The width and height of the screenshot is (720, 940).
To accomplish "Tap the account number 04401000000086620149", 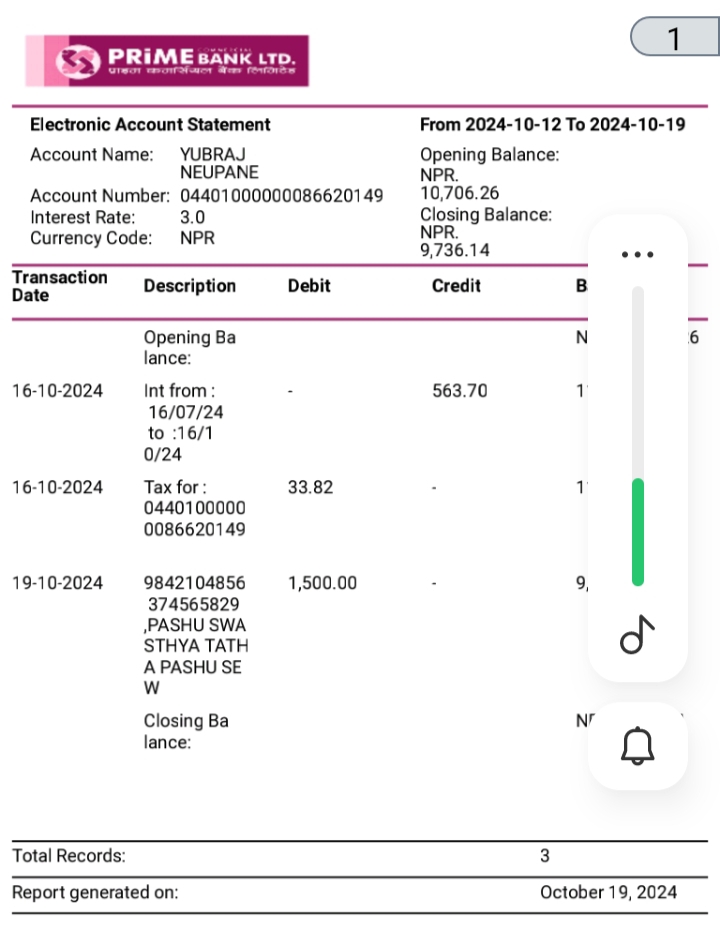I will [282, 196].
